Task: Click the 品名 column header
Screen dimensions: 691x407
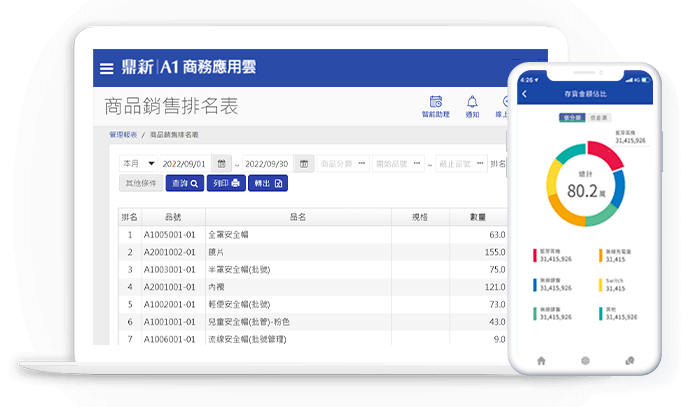Action: pos(298,217)
